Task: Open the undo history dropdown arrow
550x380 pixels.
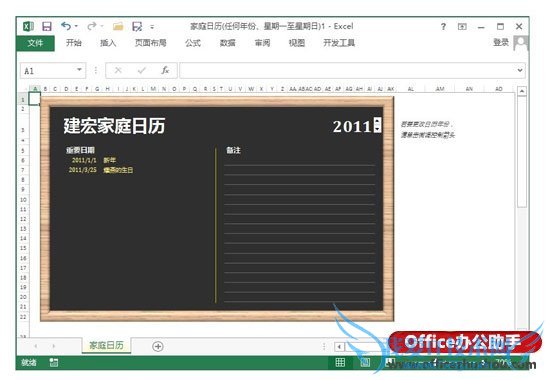Action: [76, 26]
